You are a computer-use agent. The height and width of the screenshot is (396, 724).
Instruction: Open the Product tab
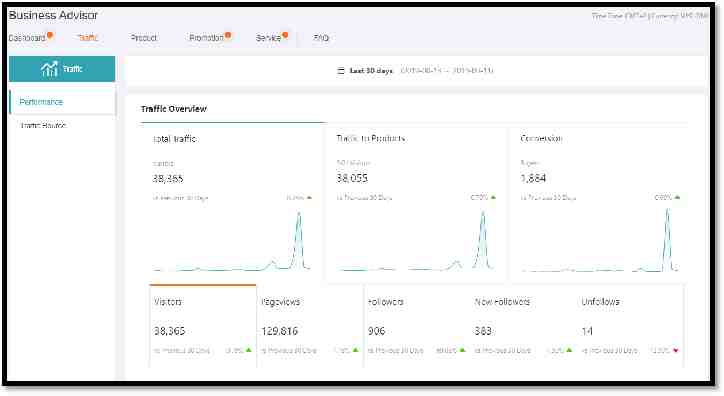(144, 38)
